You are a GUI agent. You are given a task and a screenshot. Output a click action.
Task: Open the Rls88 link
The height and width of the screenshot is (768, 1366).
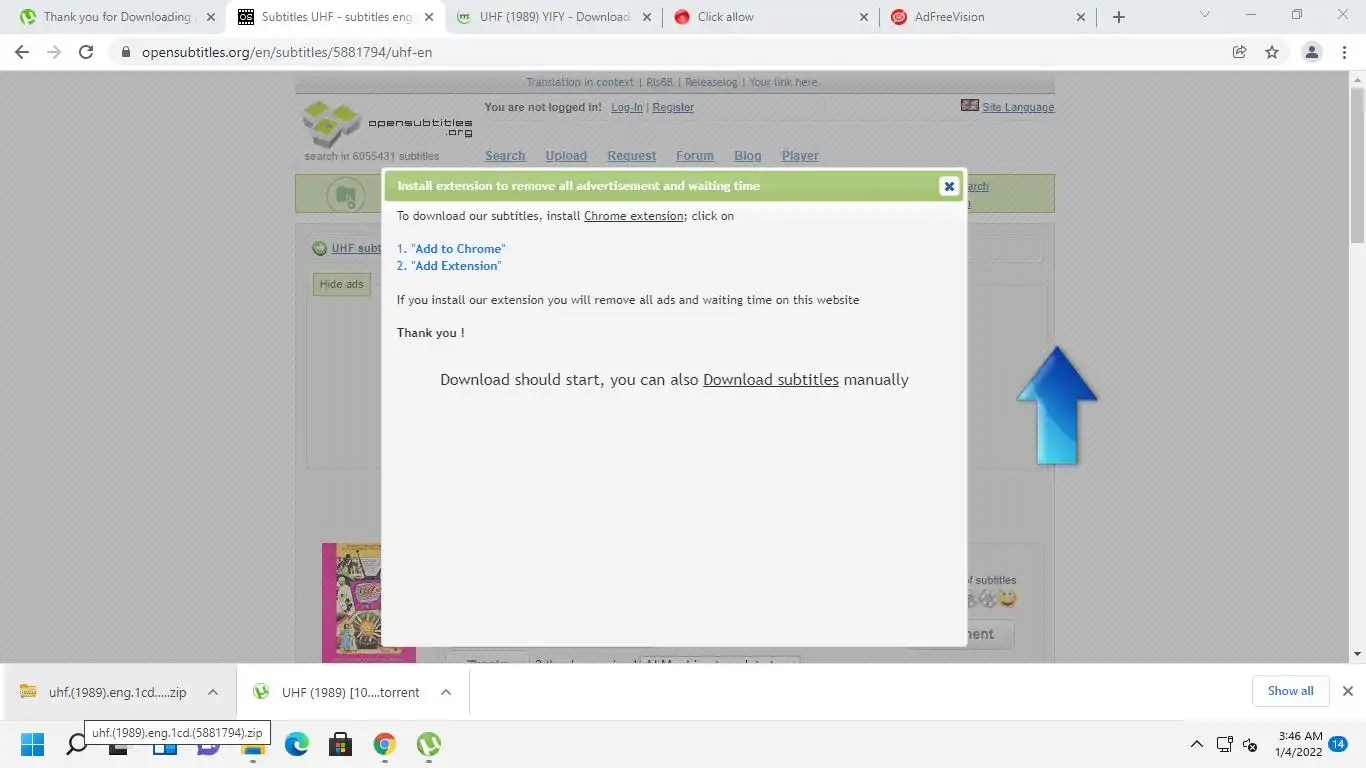pos(660,83)
